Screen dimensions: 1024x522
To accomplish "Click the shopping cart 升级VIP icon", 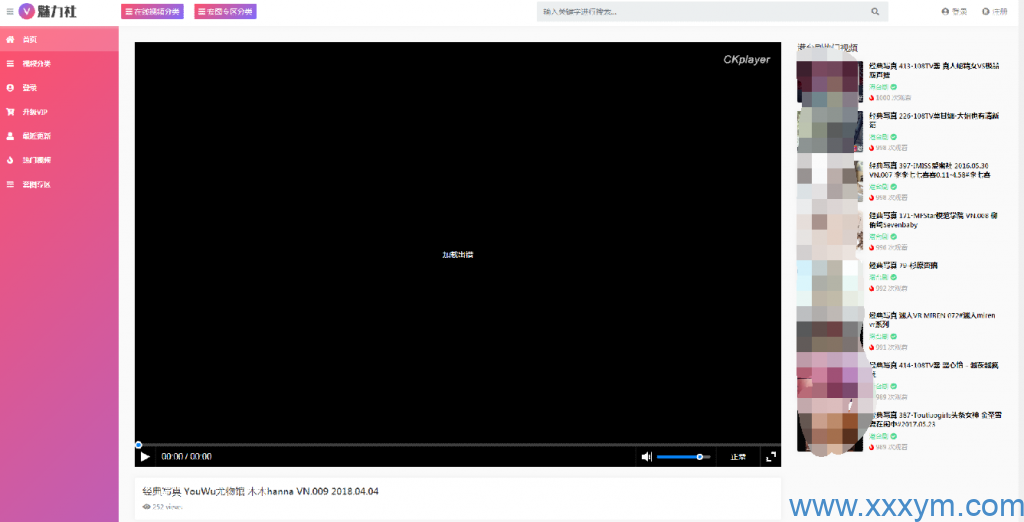I will point(10,112).
